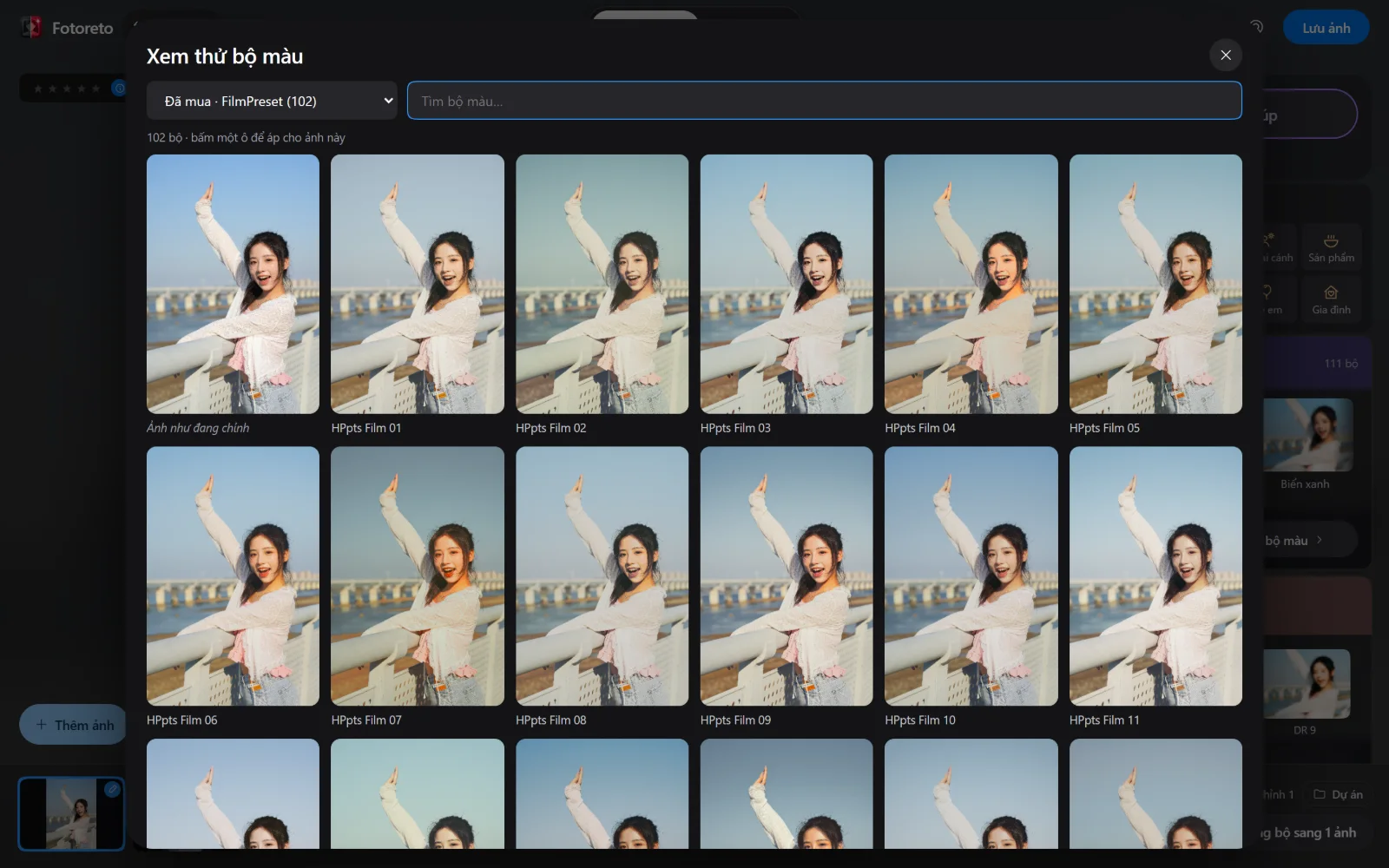Screen dimensions: 1389x868
Task: Expand the bộ màu chevron button
Action: (1319, 540)
